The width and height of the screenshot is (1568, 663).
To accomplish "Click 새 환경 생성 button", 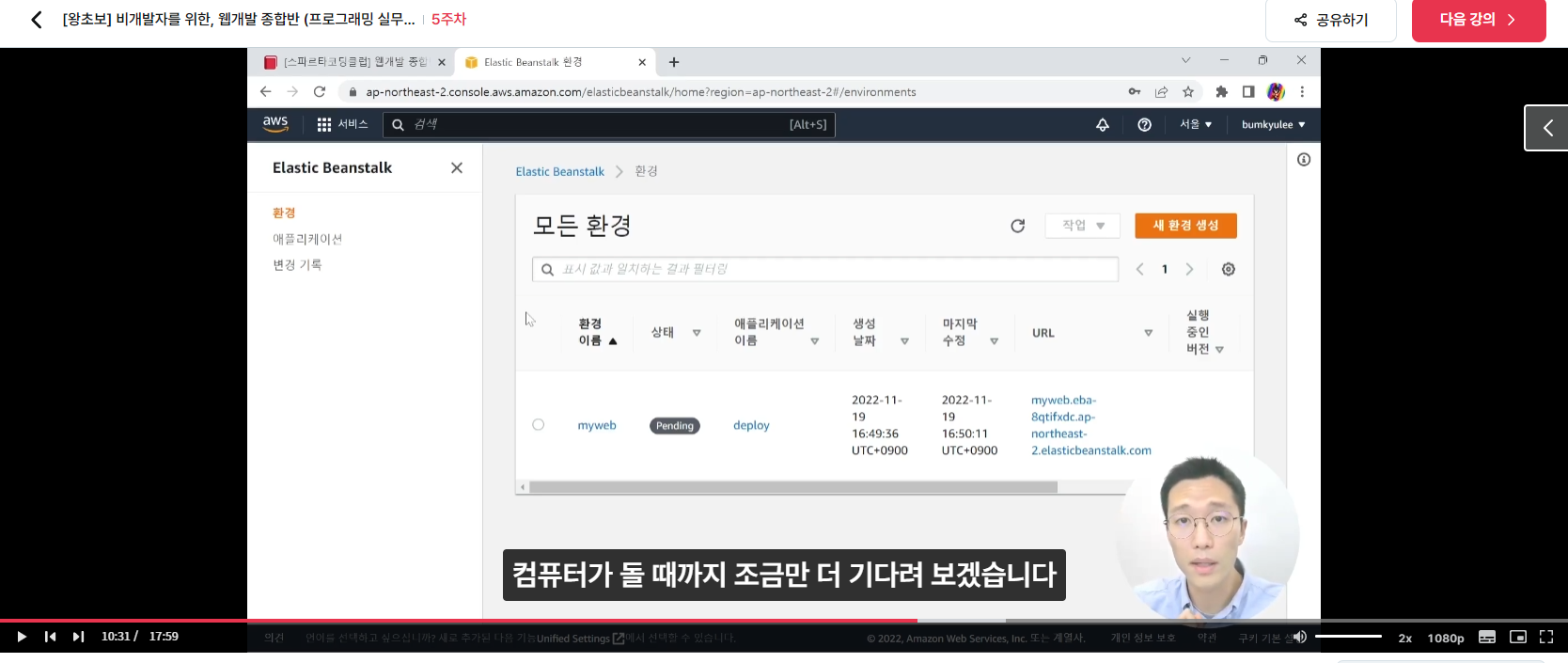I will pos(1185,226).
